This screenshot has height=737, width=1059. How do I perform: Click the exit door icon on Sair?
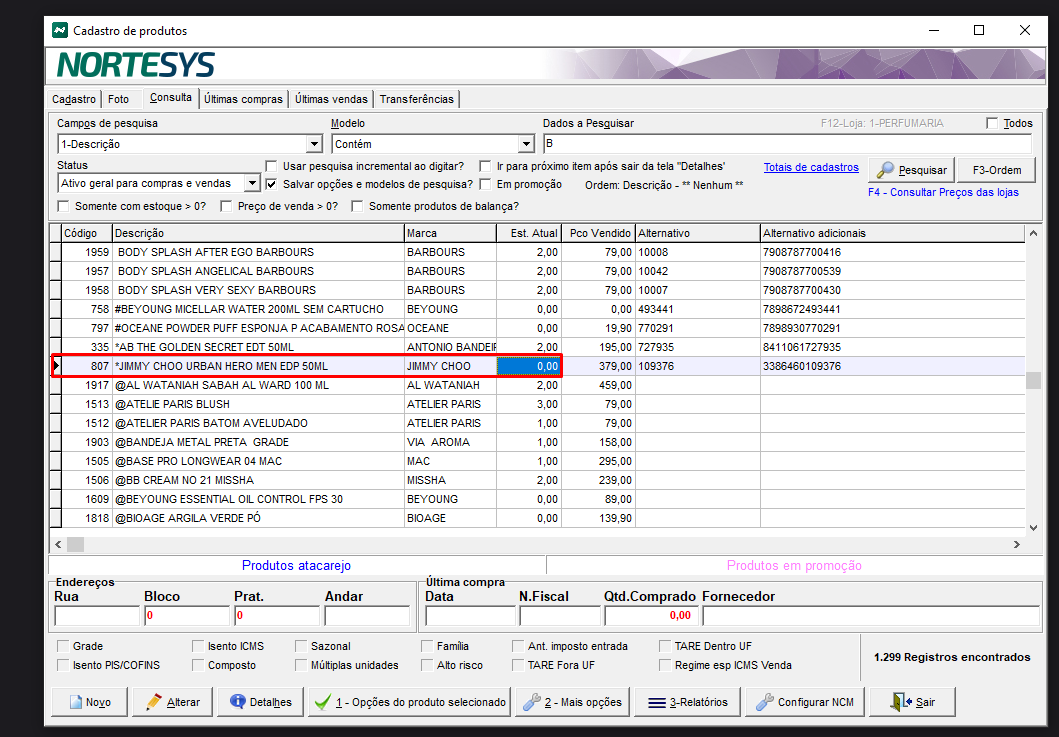(x=901, y=702)
